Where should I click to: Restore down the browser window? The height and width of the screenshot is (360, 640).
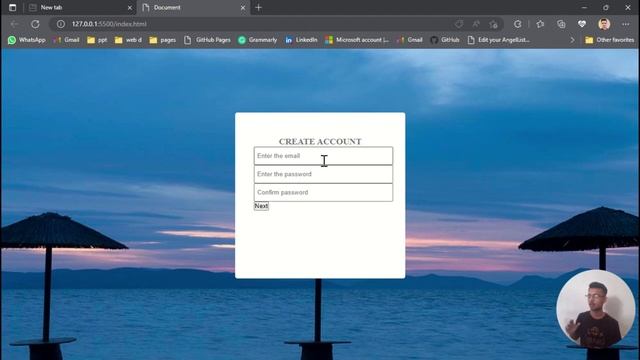[606, 7]
